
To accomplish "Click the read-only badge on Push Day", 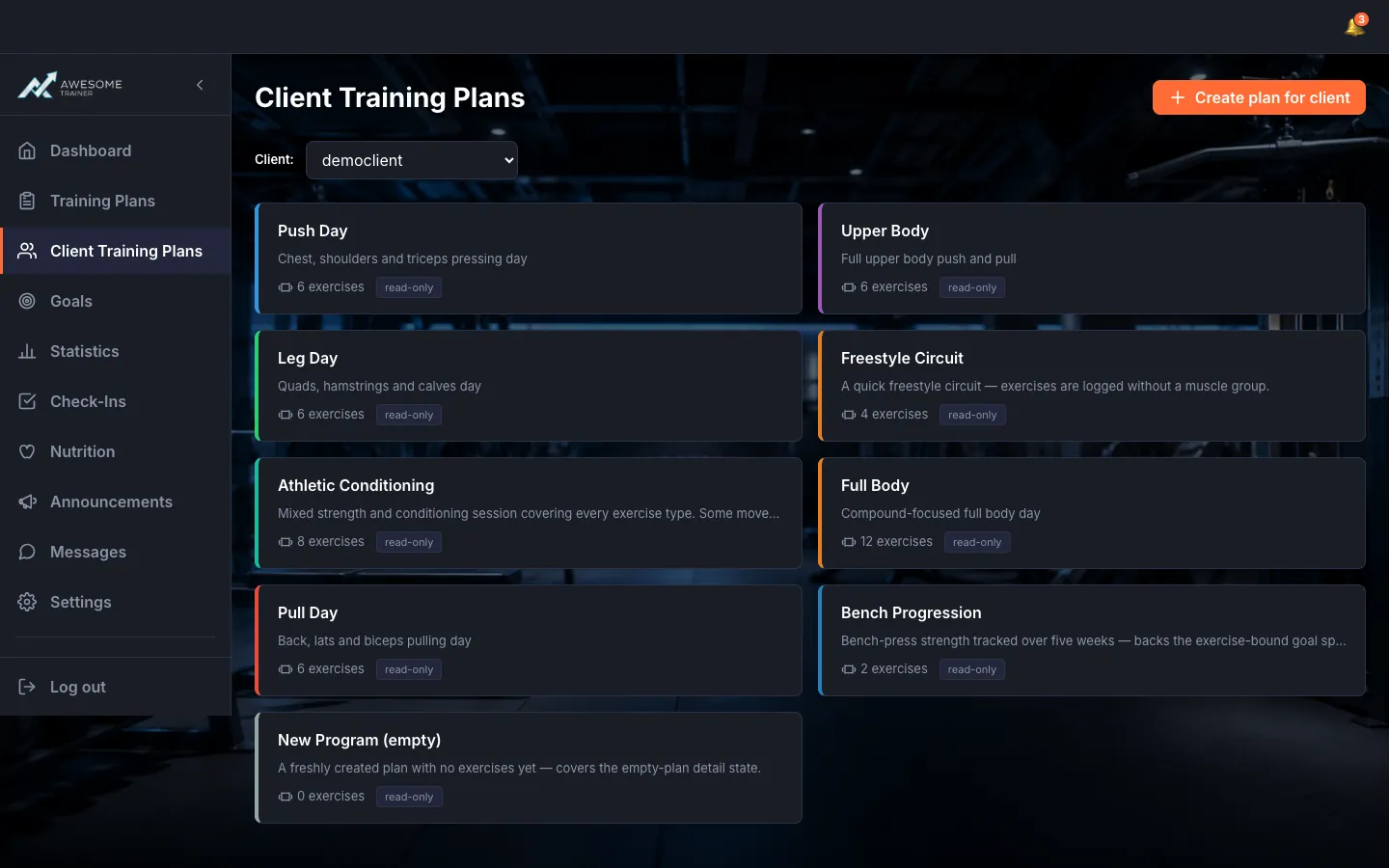I will coord(409,287).
